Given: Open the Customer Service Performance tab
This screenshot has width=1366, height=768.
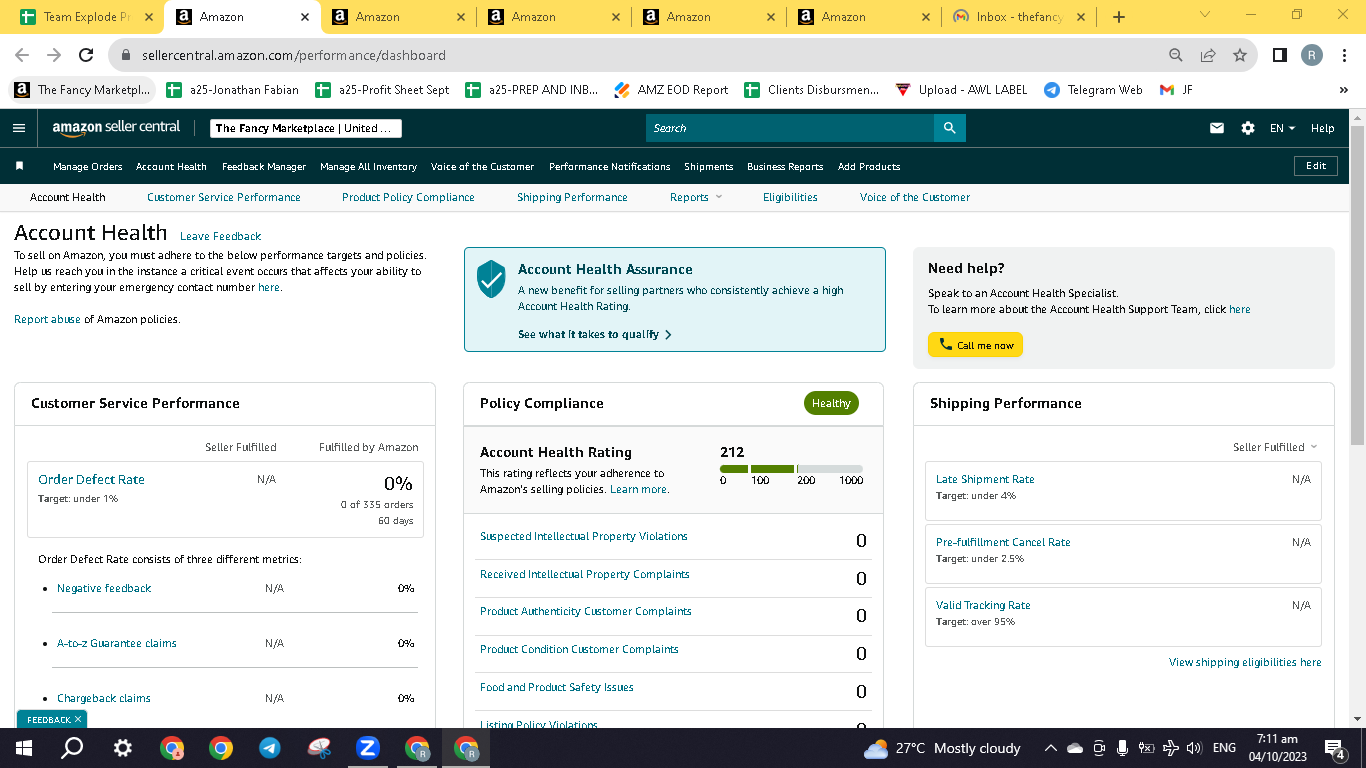Looking at the screenshot, I should click(224, 197).
